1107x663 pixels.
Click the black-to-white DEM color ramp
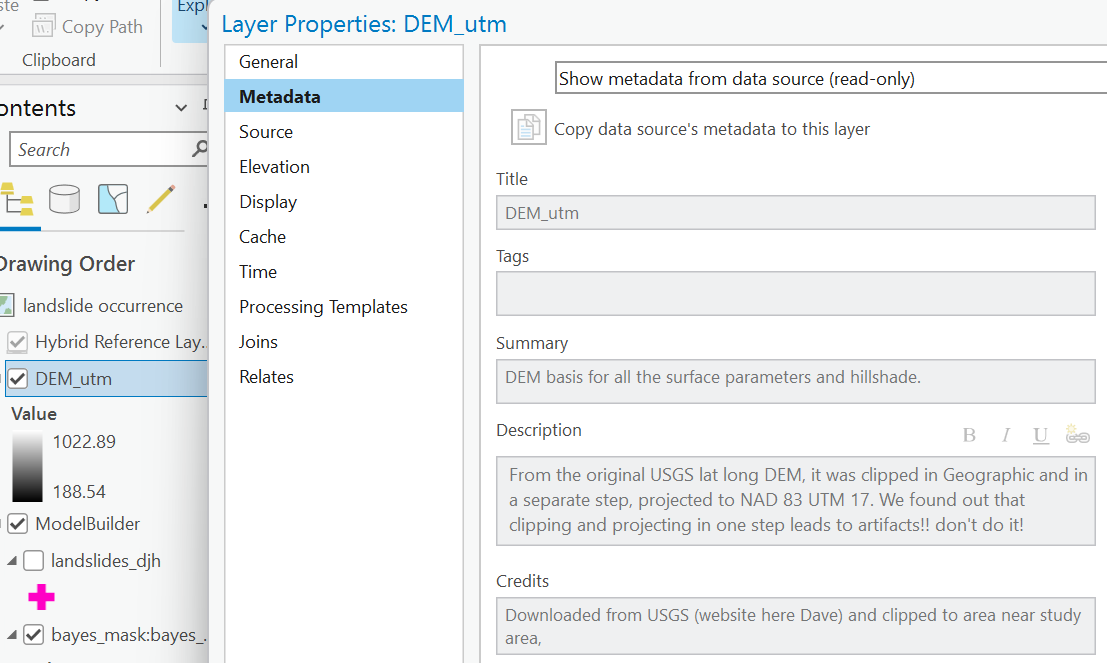tap(27, 467)
